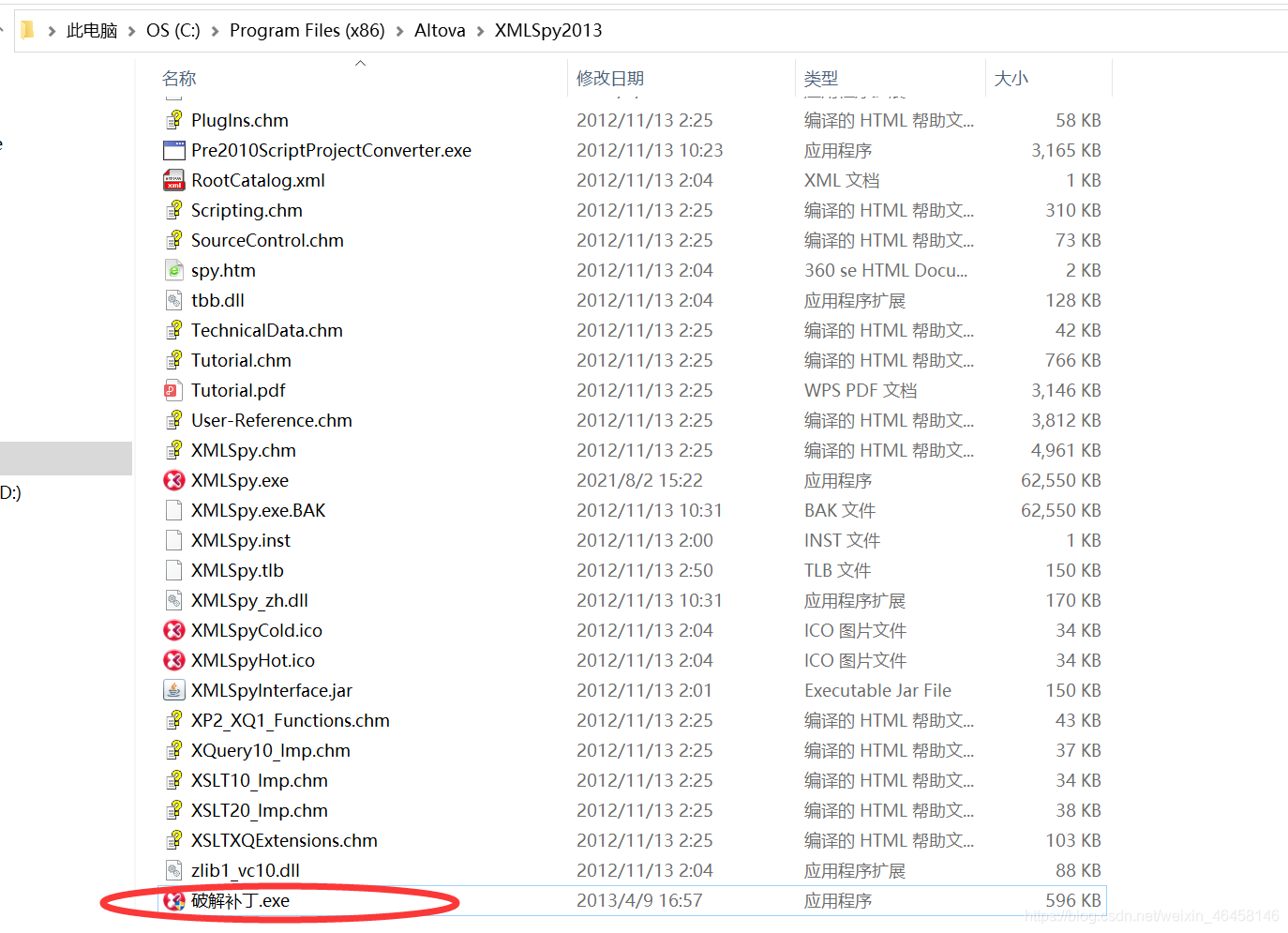1288x933 pixels.
Task: Click the Executable Jar File type cell
Action: coord(877,690)
